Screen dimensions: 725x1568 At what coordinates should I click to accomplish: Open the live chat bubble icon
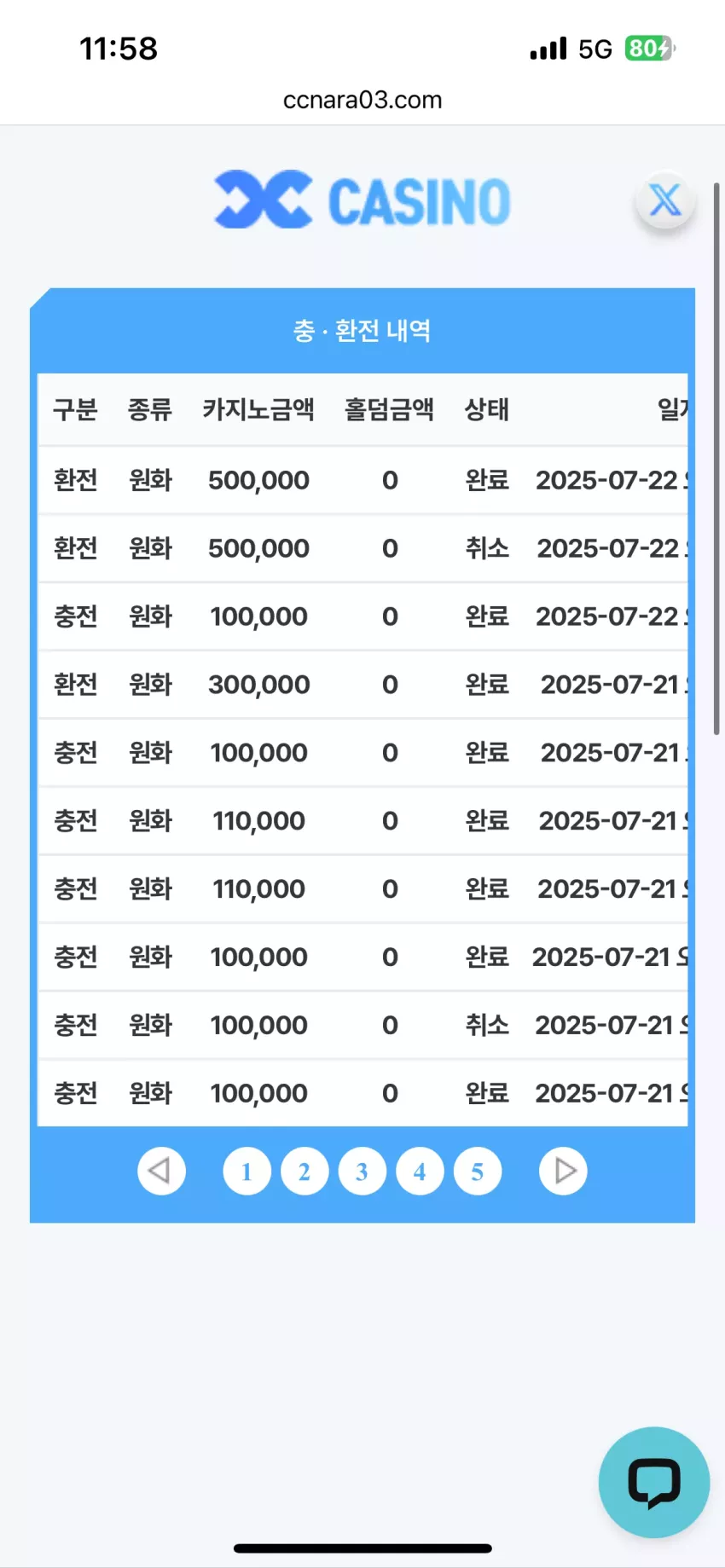point(654,1482)
